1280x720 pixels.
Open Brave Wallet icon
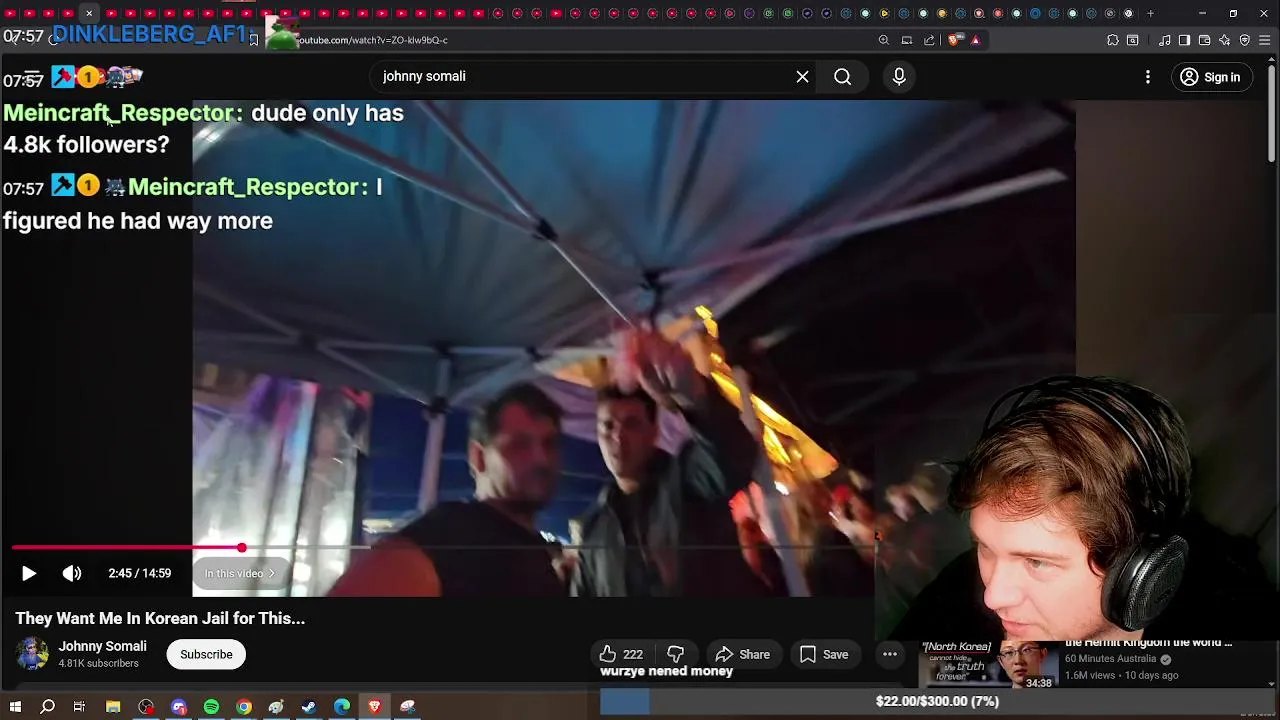click(1205, 40)
